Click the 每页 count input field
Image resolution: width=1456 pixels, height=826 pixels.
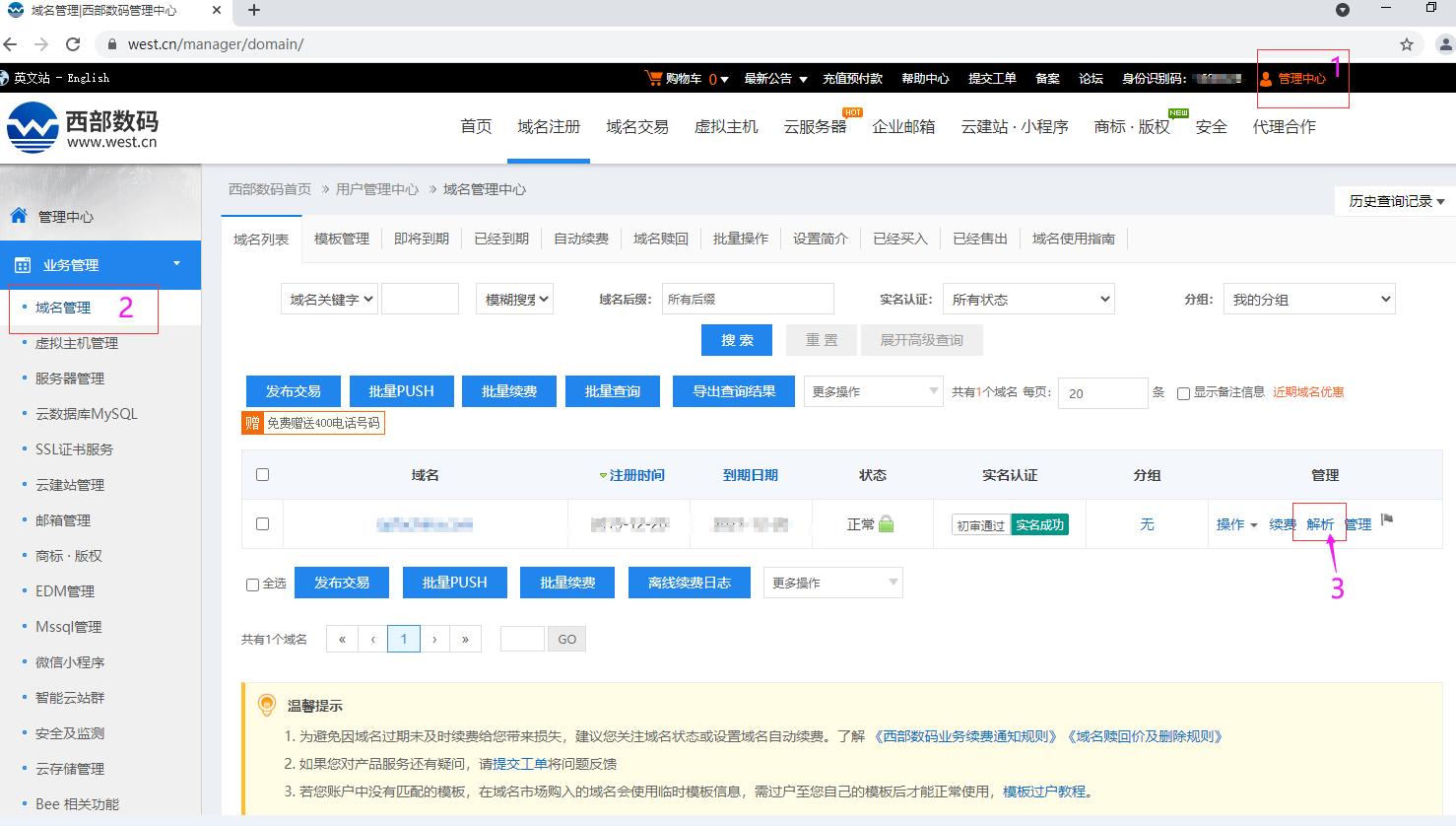click(1103, 393)
